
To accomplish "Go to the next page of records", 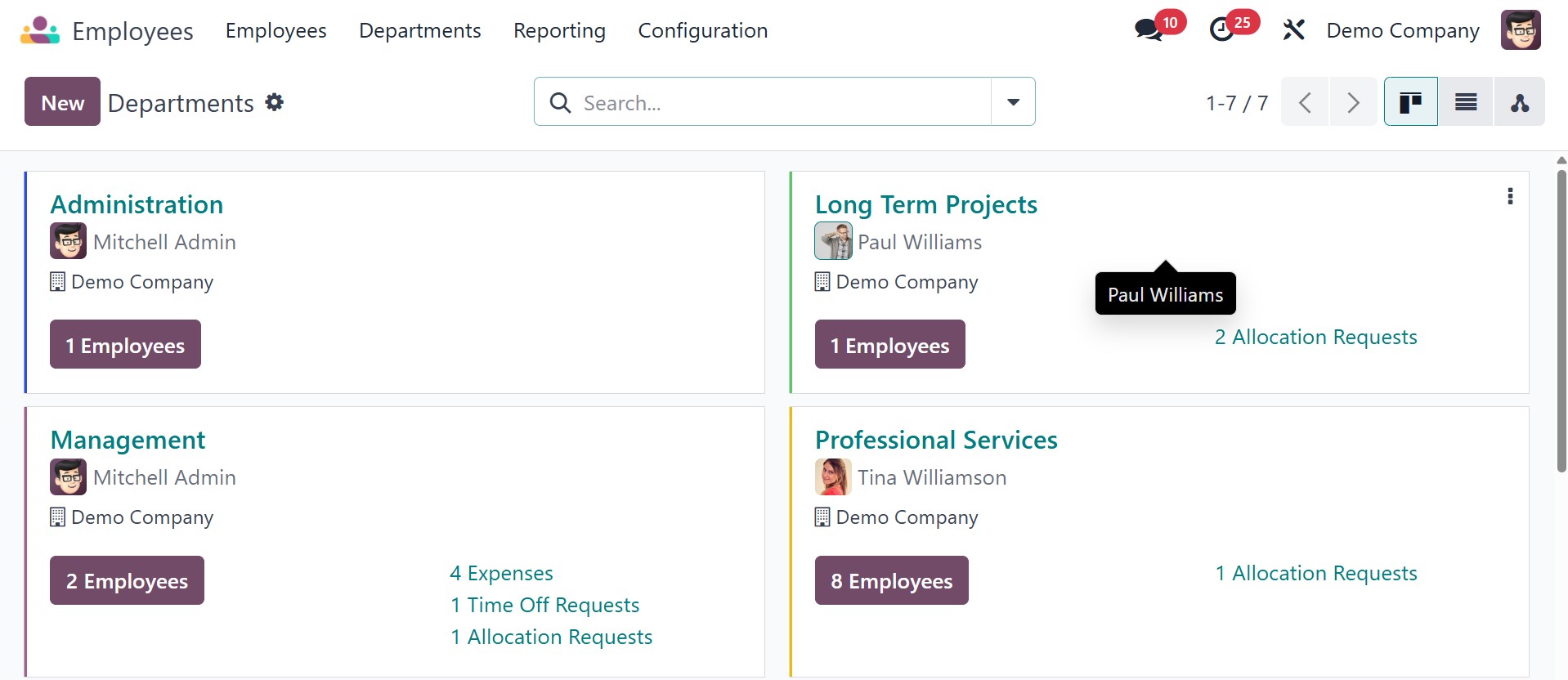I will tap(1353, 102).
